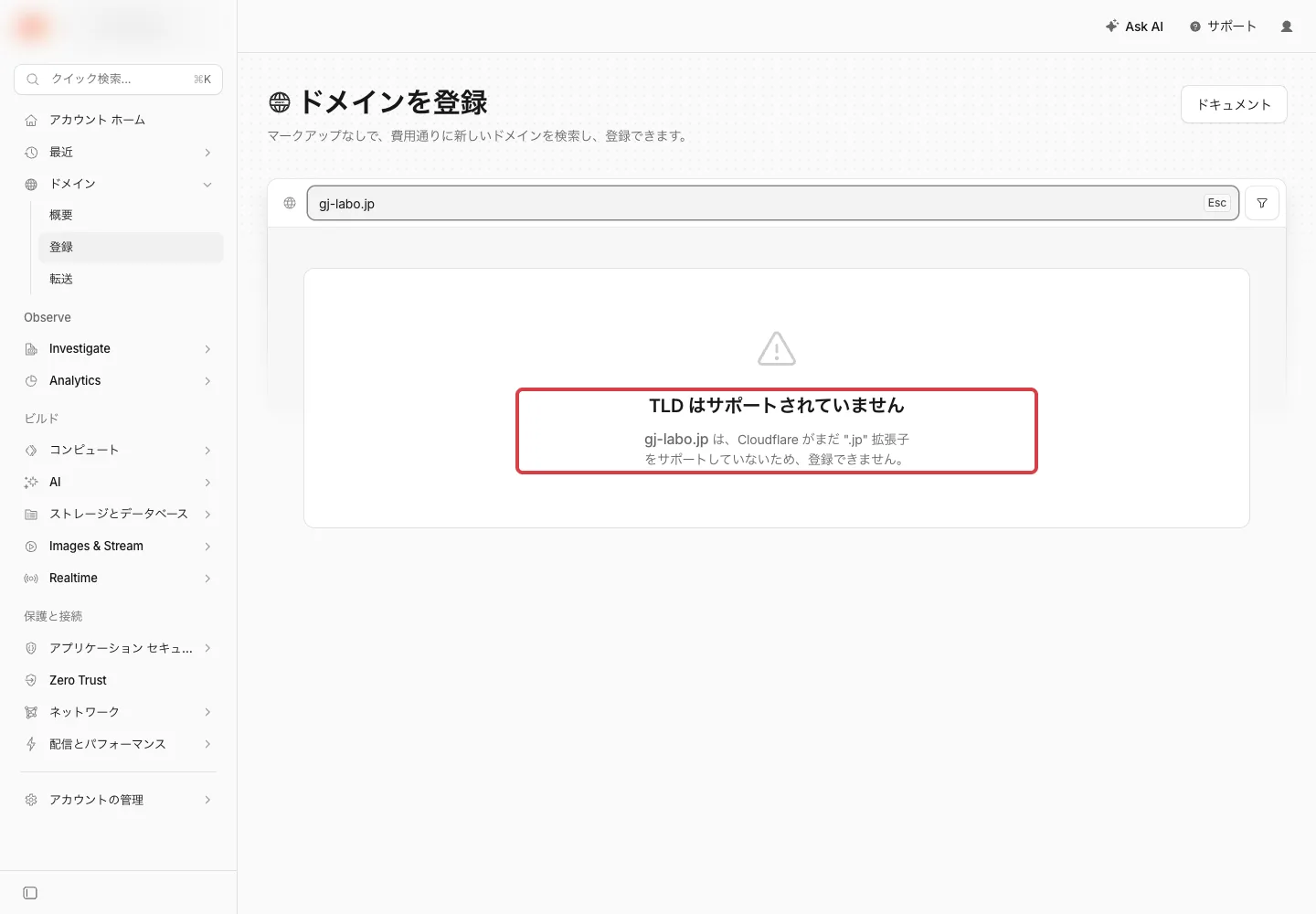1316x914 pixels.
Task: Click the clock icon beside 最近
Action: (x=31, y=153)
